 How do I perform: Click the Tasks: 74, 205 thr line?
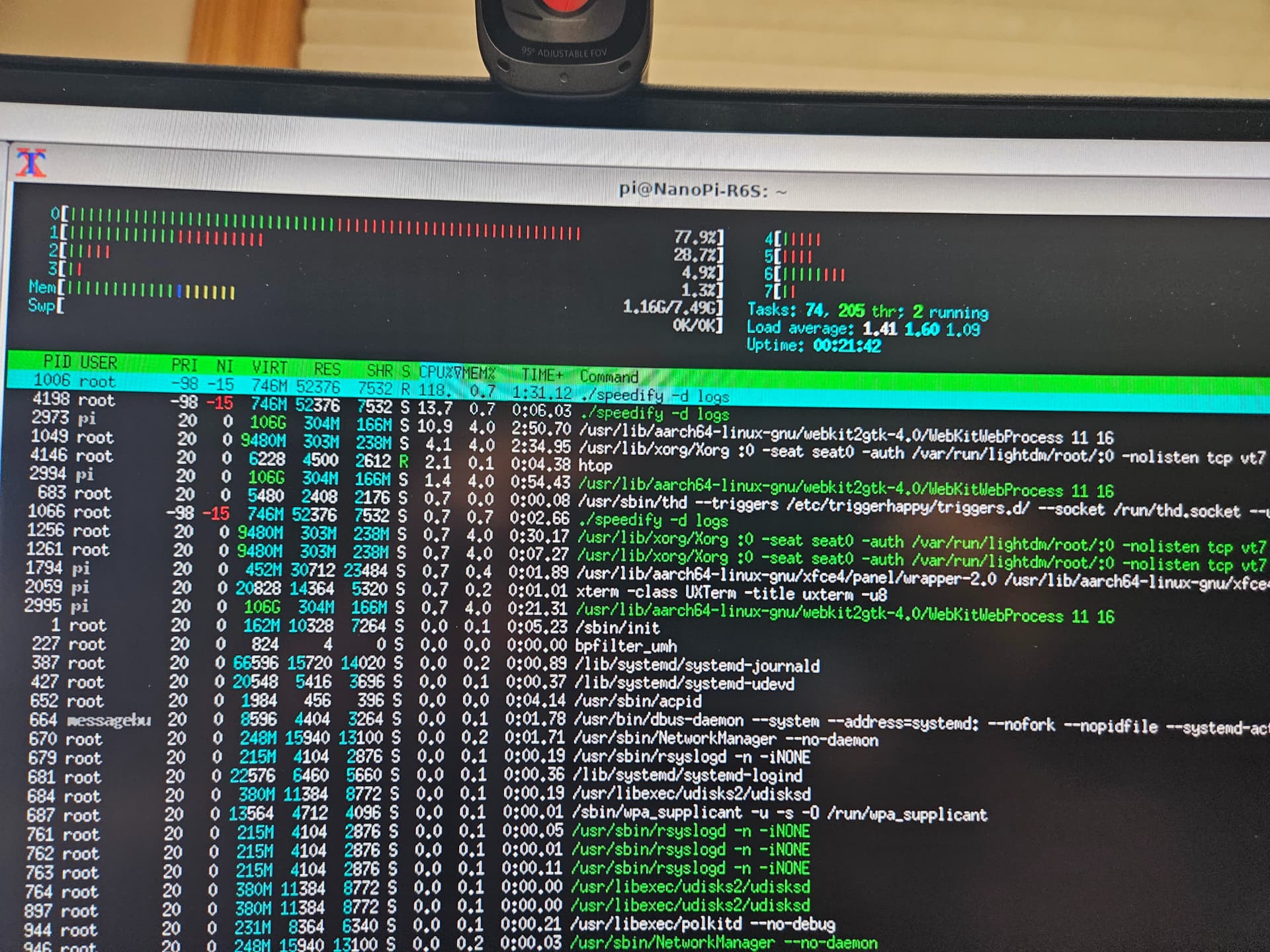pos(867,311)
